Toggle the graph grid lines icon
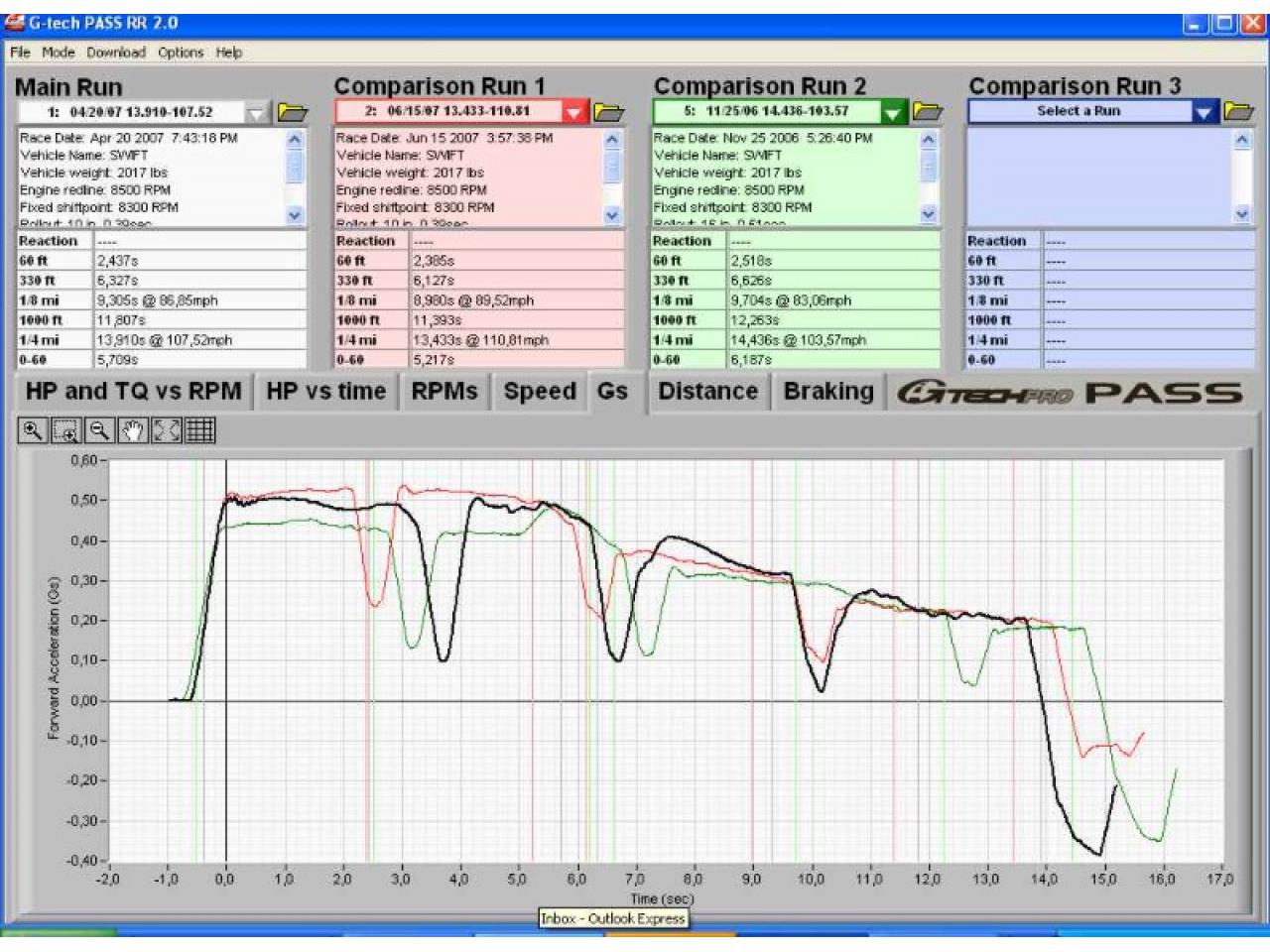The width and height of the screenshot is (1270, 952). click(199, 430)
